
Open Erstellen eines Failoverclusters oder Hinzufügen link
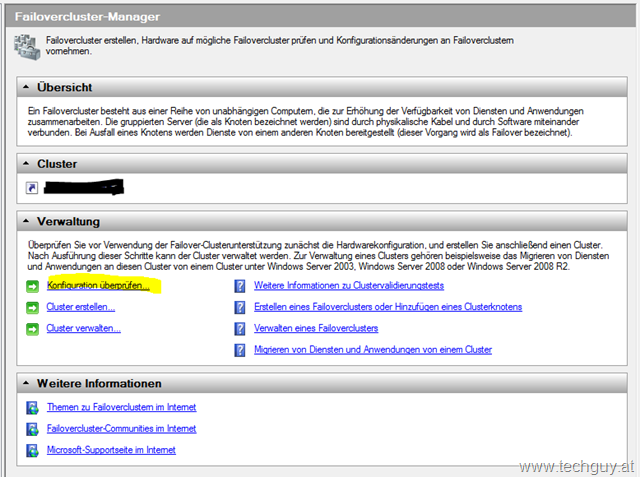pyautogui.click(x=388, y=307)
